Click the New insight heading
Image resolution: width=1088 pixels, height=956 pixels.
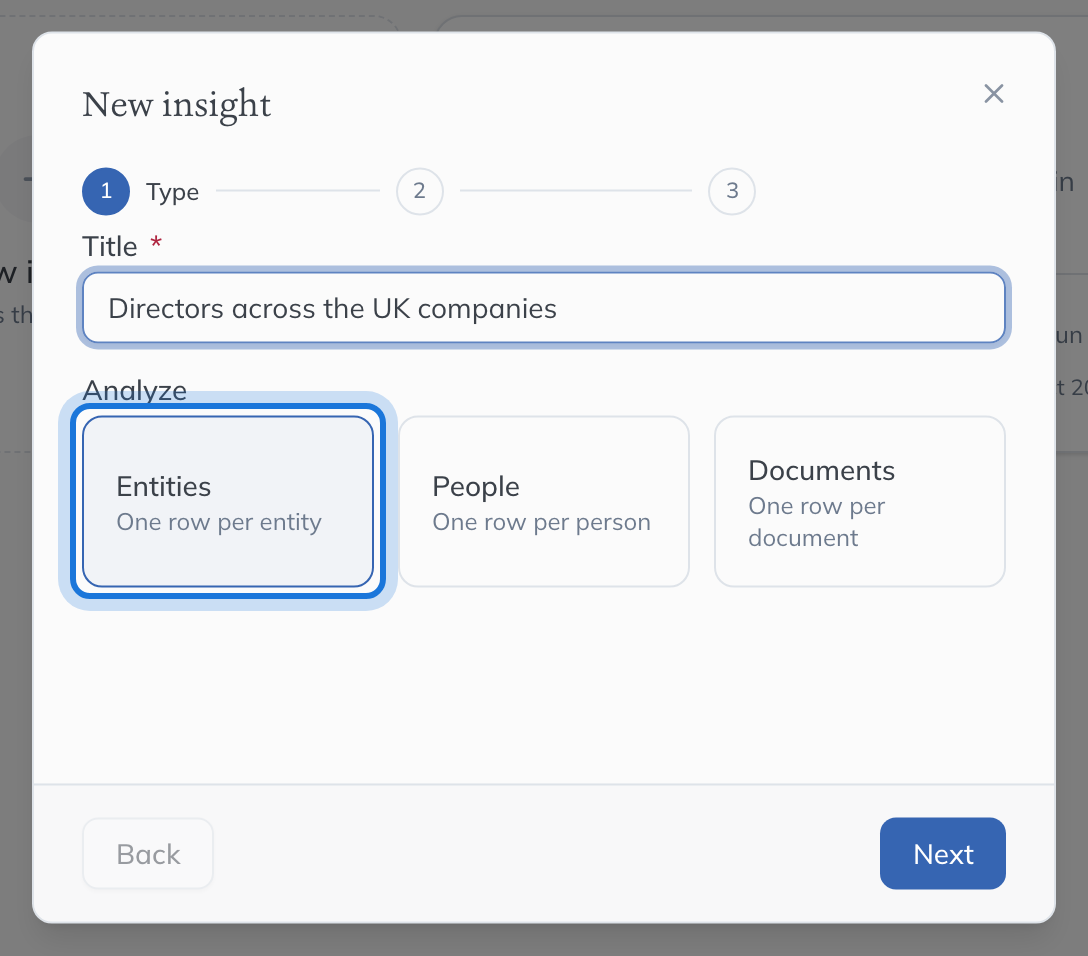pos(176,105)
